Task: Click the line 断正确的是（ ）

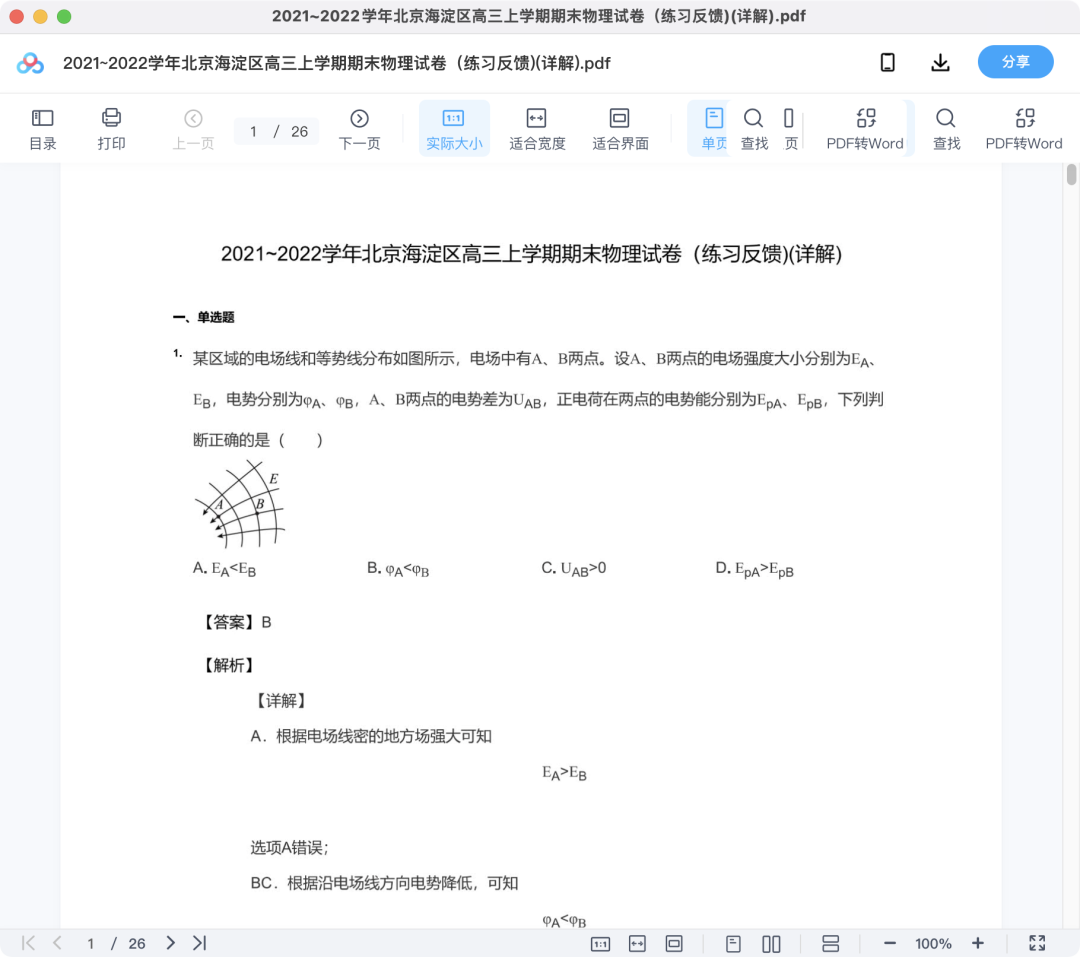Action: point(258,440)
